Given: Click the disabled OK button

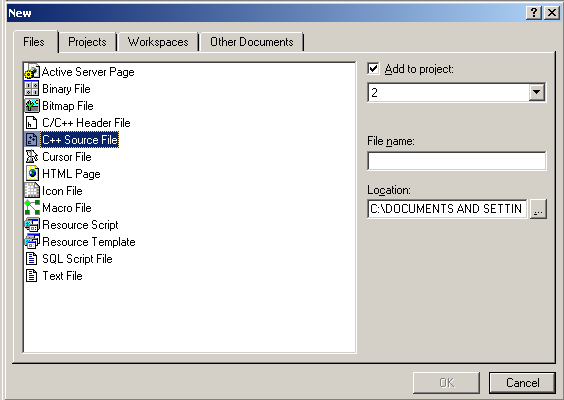Looking at the screenshot, I should point(446,383).
